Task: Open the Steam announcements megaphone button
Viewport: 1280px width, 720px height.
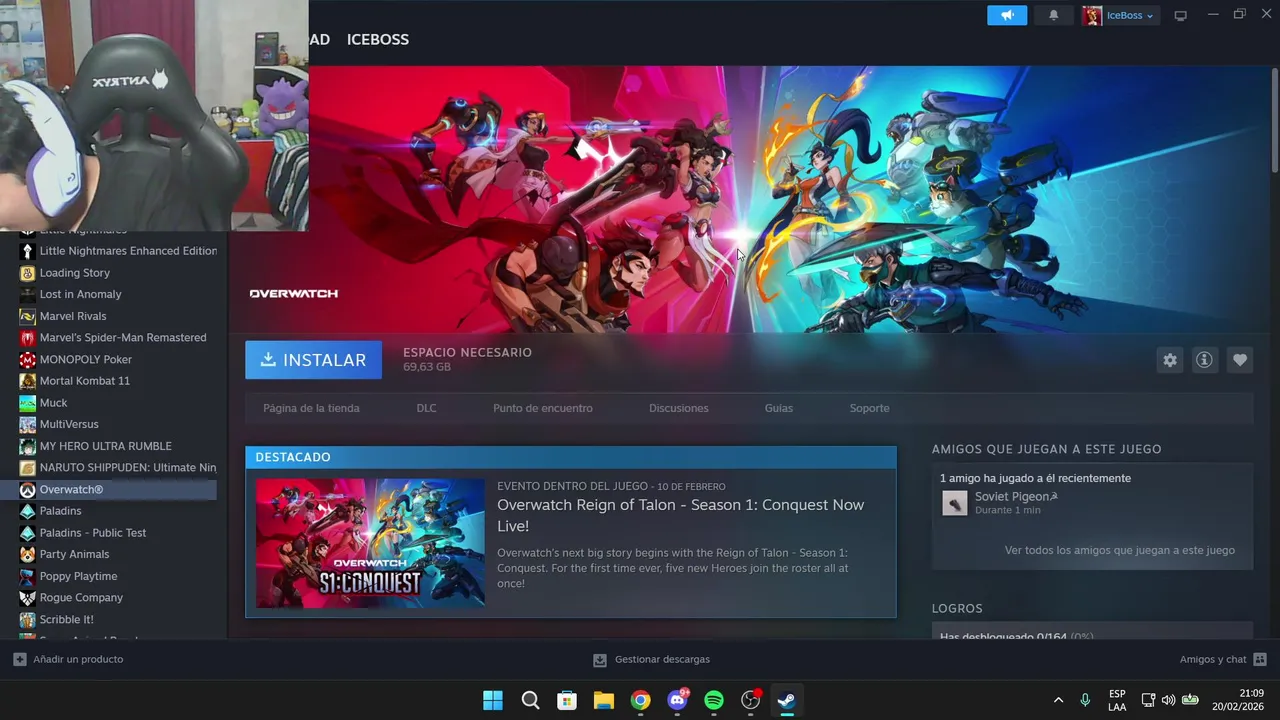Action: (1007, 15)
